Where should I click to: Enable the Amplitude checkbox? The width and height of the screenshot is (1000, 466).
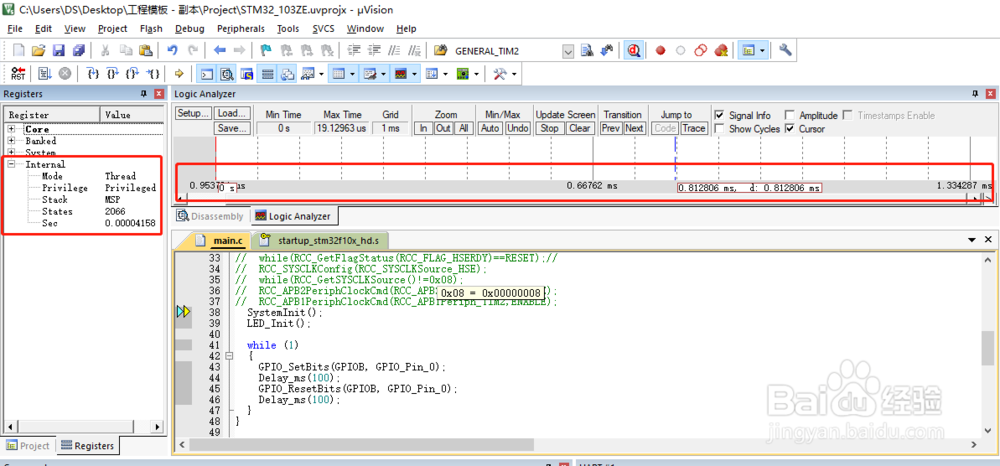coord(790,115)
